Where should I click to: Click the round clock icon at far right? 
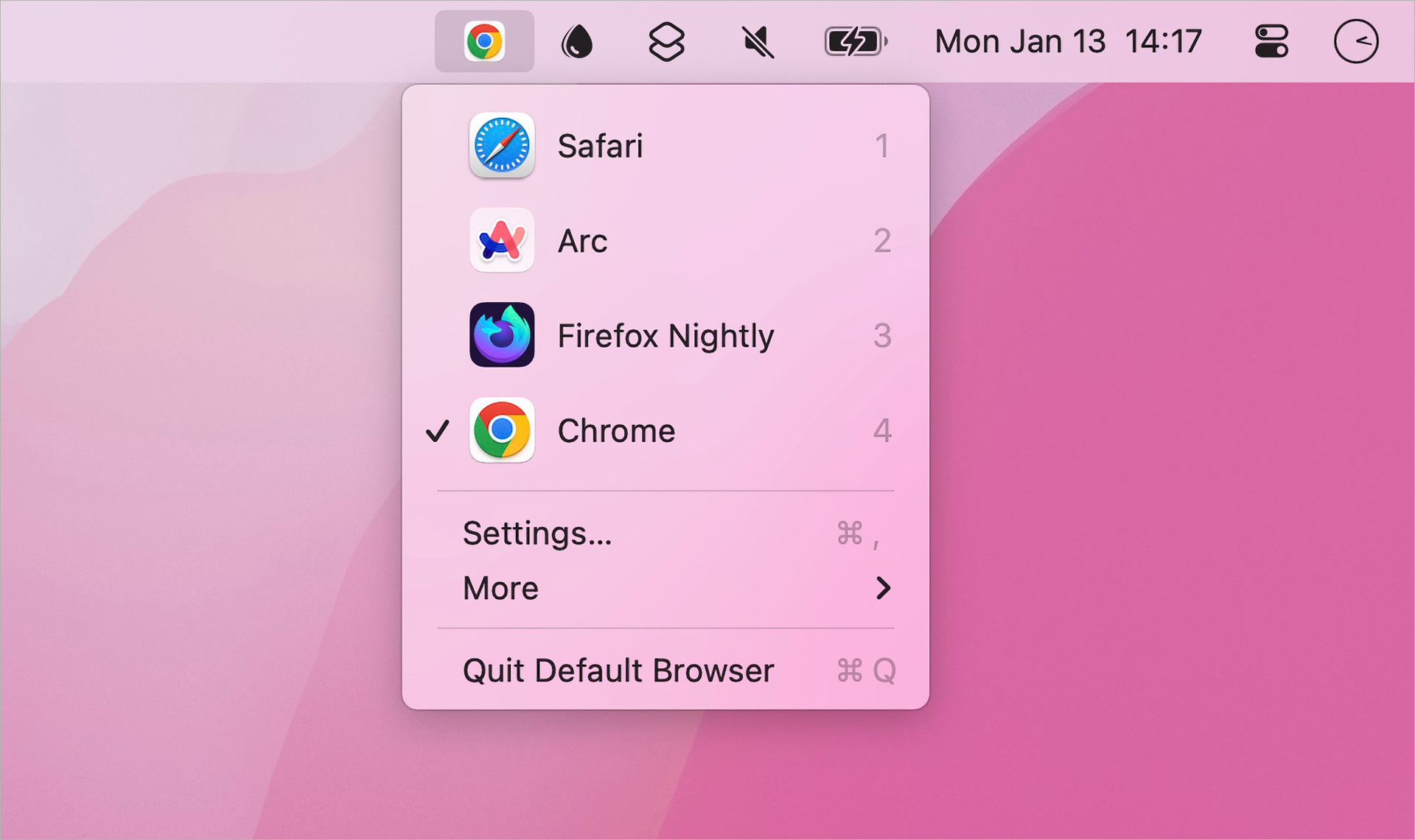pyautogui.click(x=1355, y=41)
